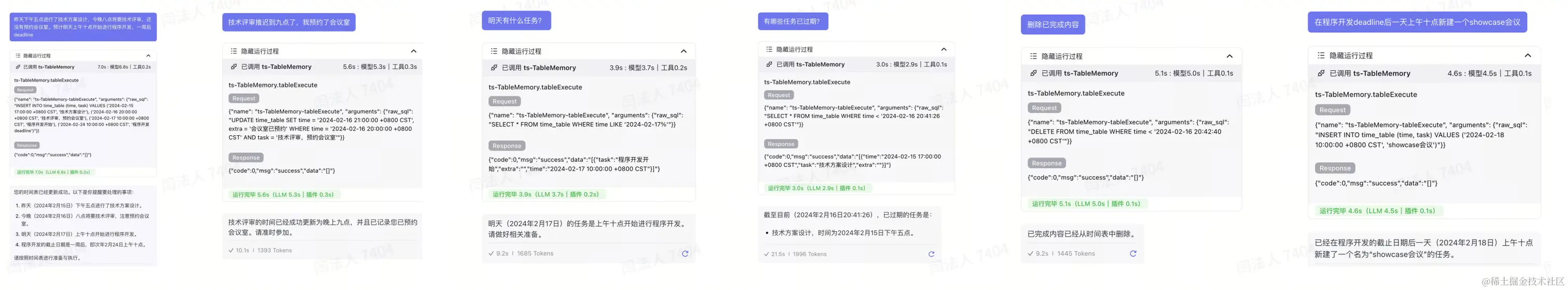Click the regenerate icon next to 1996 Tokens
The height and width of the screenshot is (290, 1568).
[931, 254]
